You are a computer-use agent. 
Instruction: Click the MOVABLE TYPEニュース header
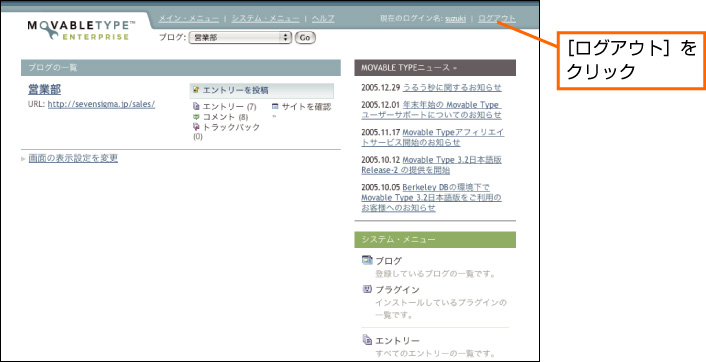[x=435, y=68]
